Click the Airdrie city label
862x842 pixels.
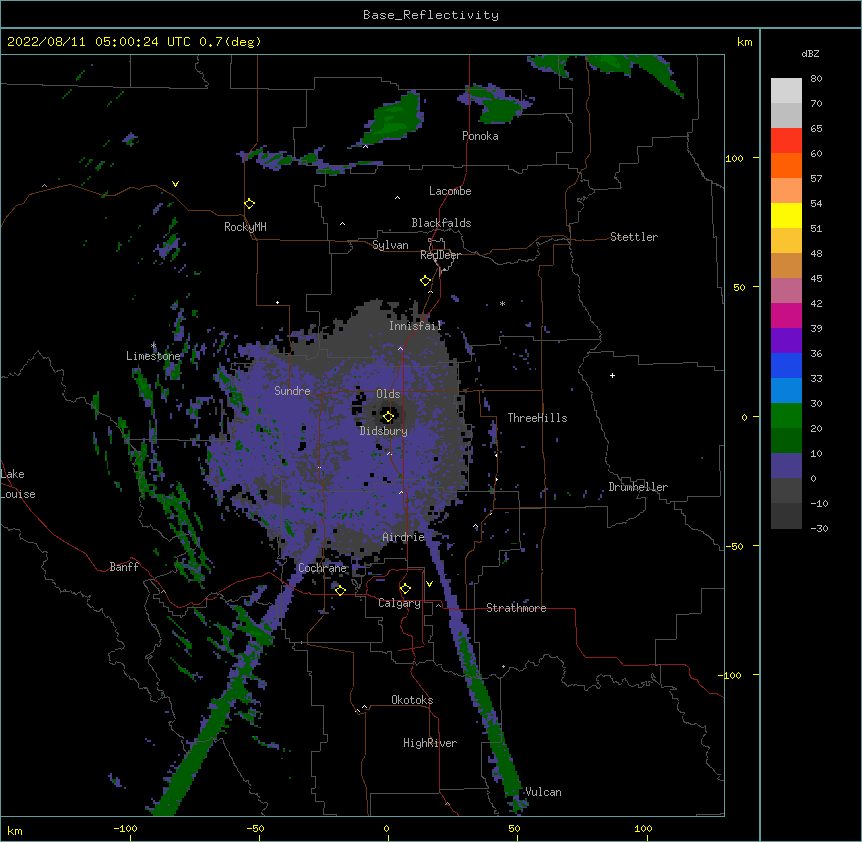tap(404, 537)
